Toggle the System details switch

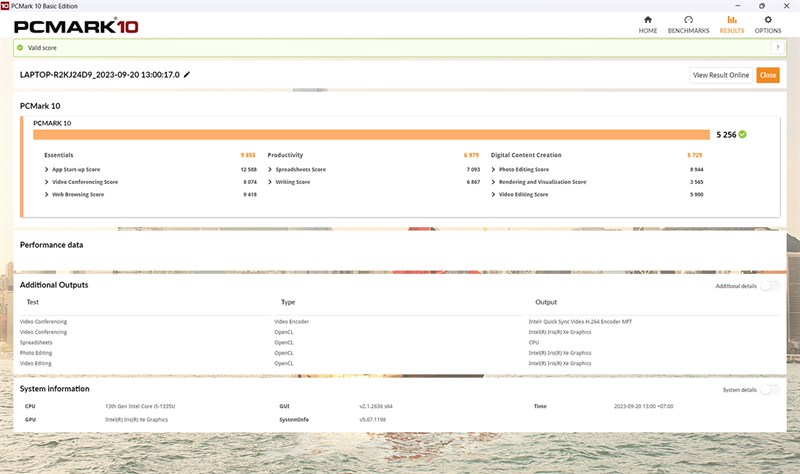769,390
